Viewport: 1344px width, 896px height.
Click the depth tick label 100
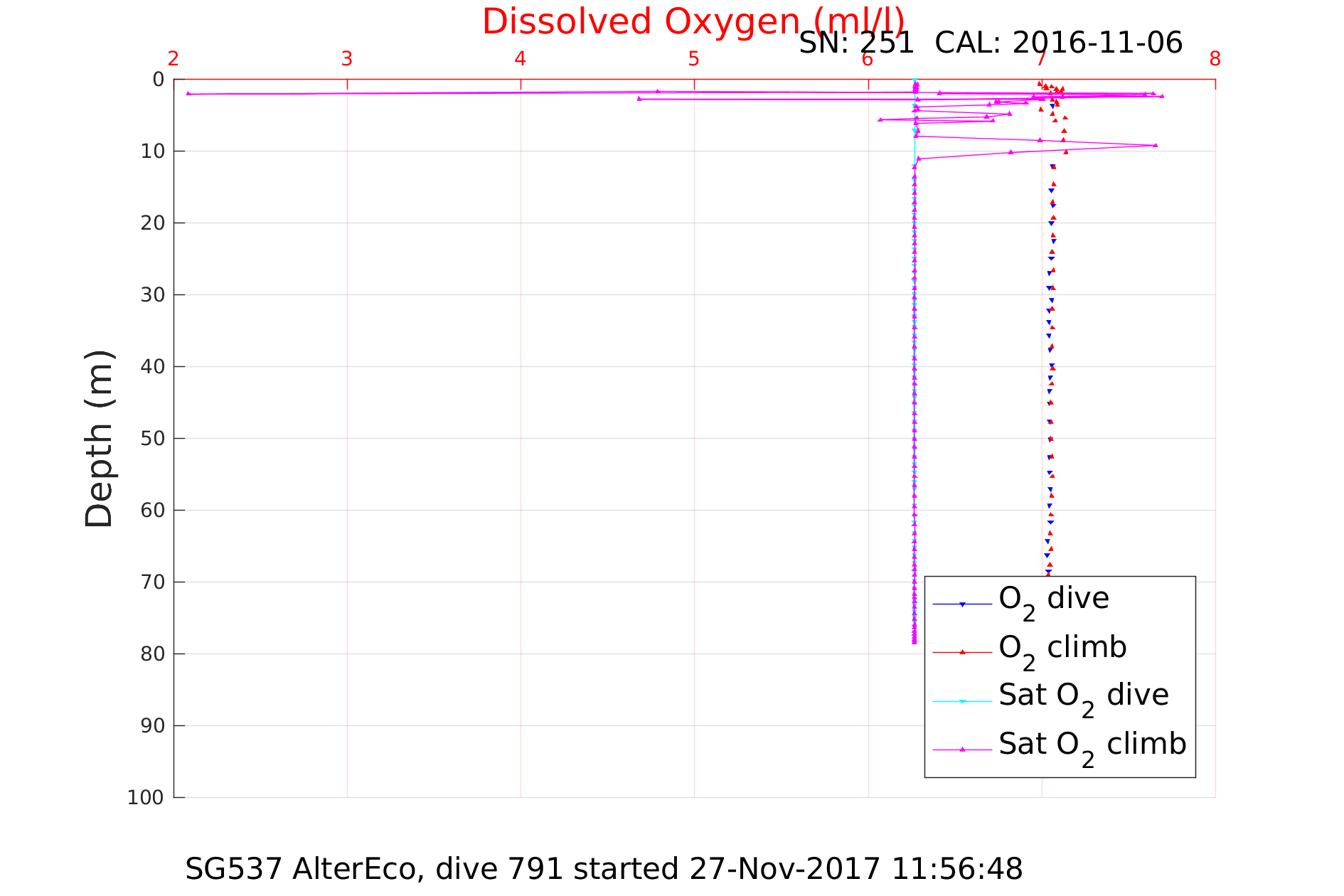click(146, 798)
